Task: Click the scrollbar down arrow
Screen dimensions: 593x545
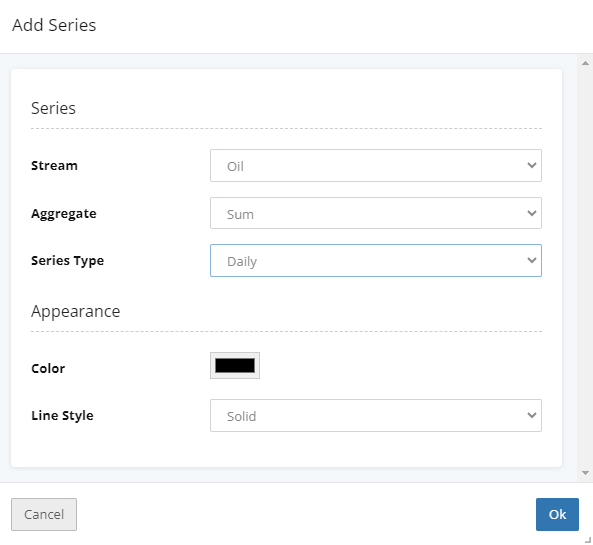Action: (x=585, y=473)
